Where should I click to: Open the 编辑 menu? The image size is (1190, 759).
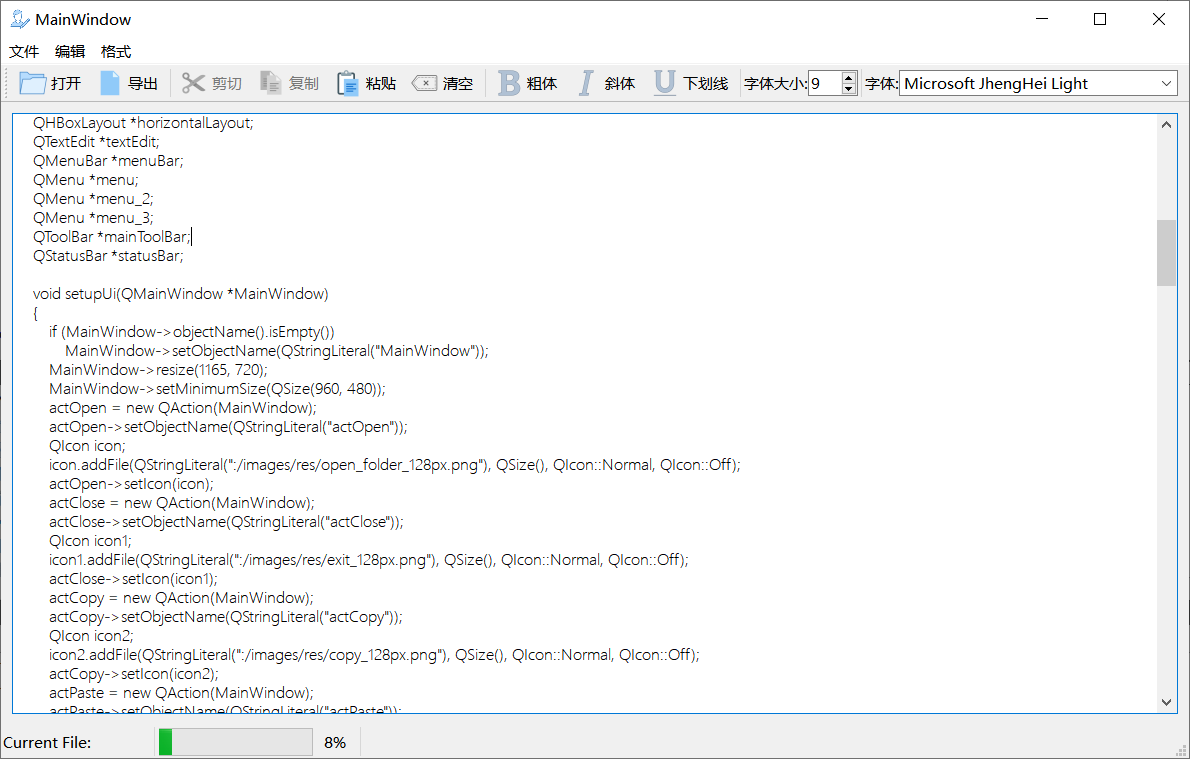(70, 52)
